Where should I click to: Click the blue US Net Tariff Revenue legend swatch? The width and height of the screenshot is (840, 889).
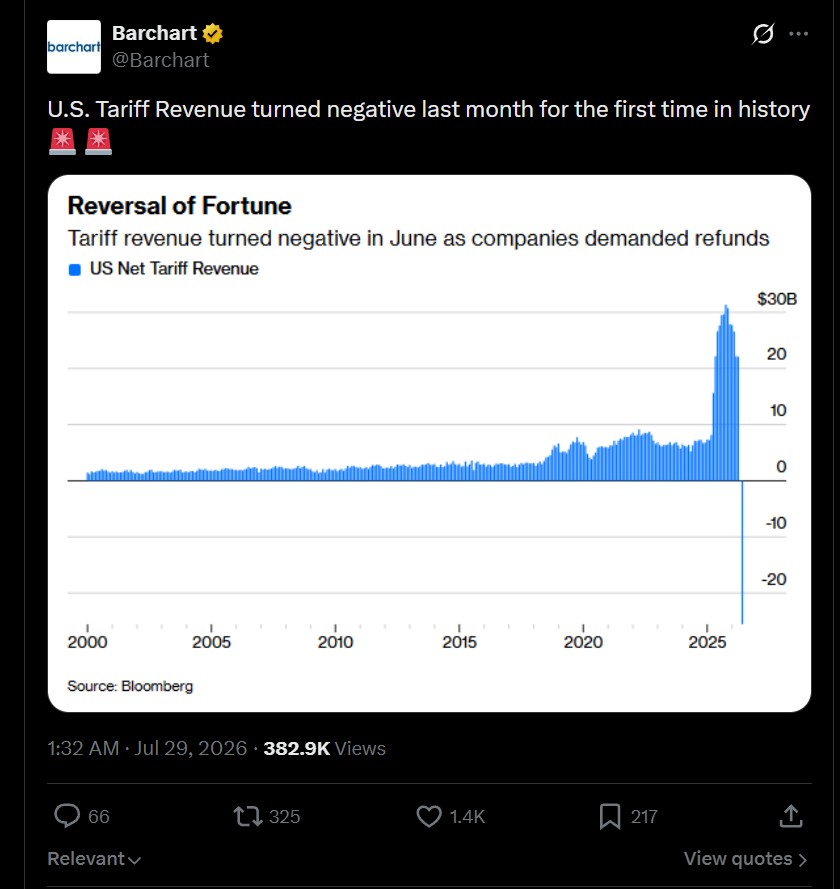click(x=74, y=269)
